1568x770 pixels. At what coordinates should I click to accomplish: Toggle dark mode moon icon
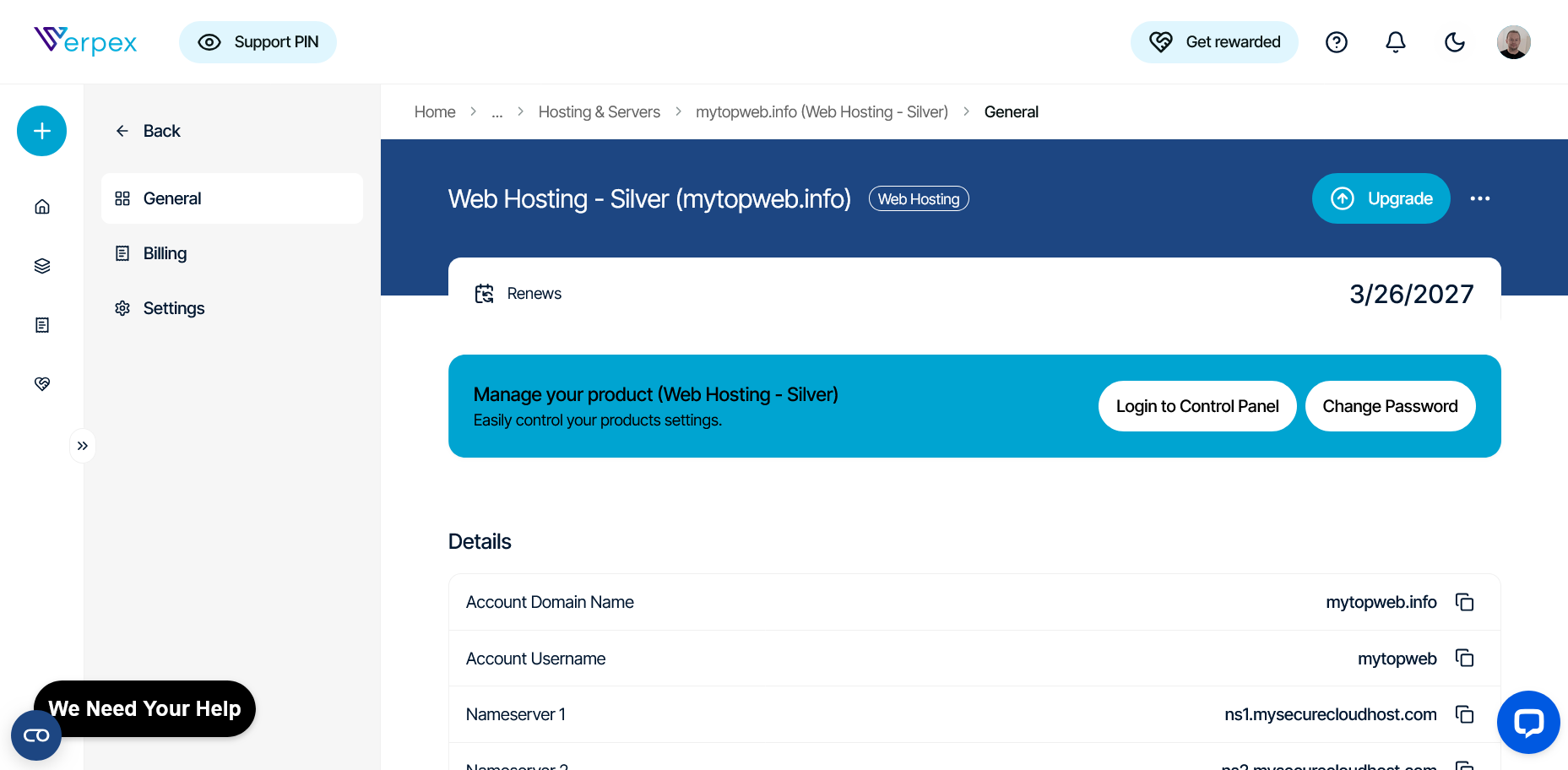pos(1455,42)
